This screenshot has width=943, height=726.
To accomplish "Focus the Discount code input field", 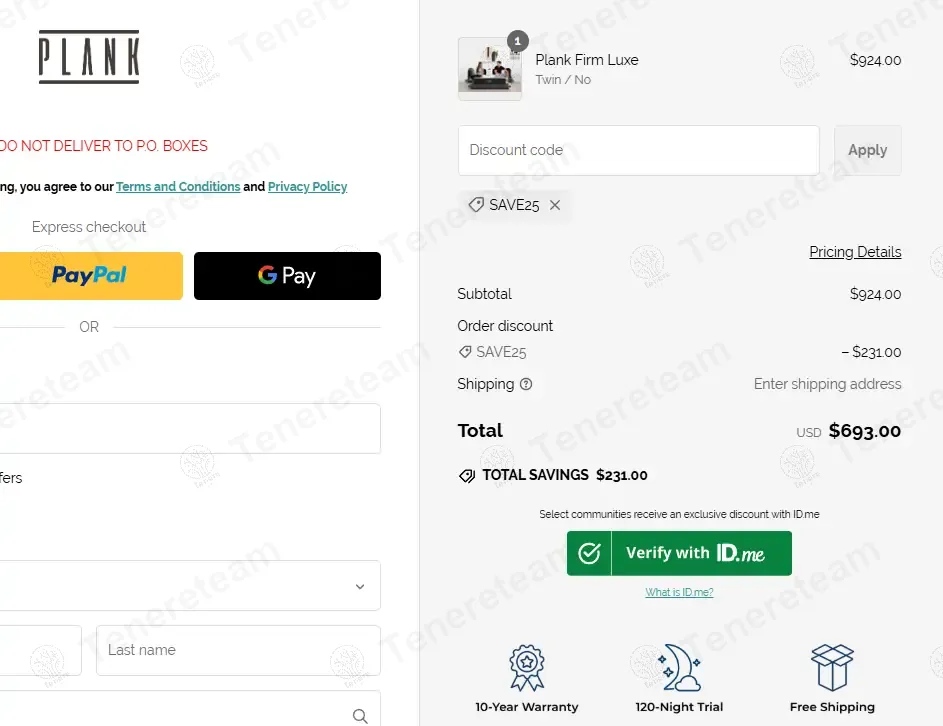I will click(x=639, y=150).
